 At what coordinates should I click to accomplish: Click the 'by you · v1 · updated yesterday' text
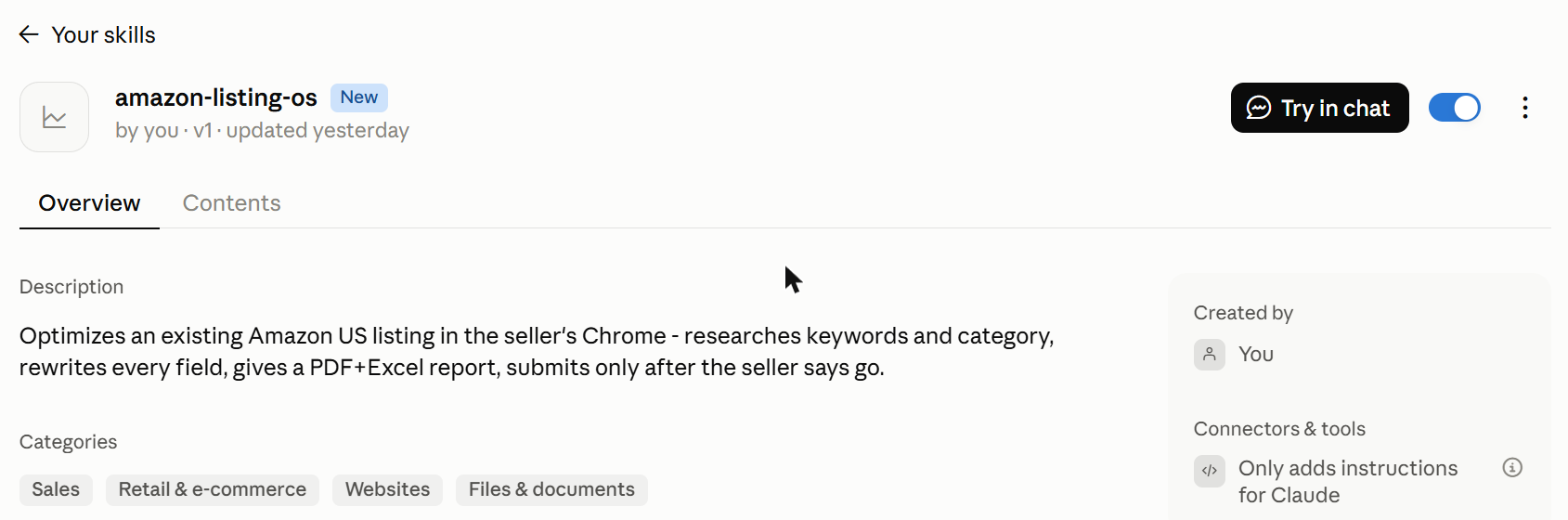point(262,131)
